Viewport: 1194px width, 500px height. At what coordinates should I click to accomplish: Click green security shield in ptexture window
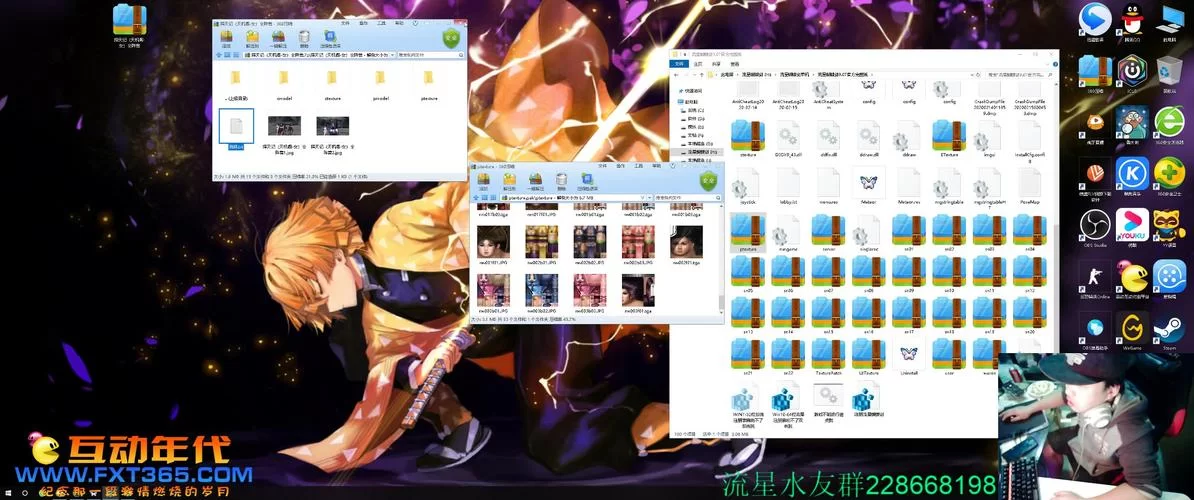(x=709, y=181)
